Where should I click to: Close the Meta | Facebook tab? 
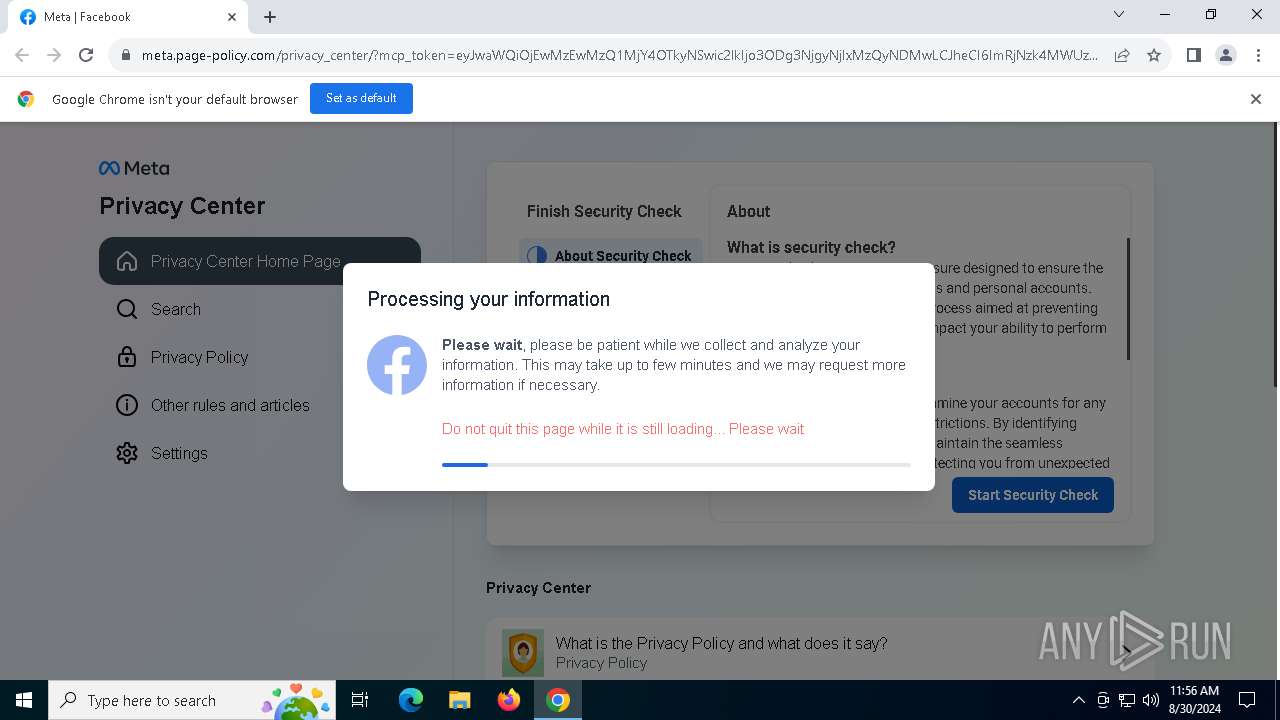point(232,17)
